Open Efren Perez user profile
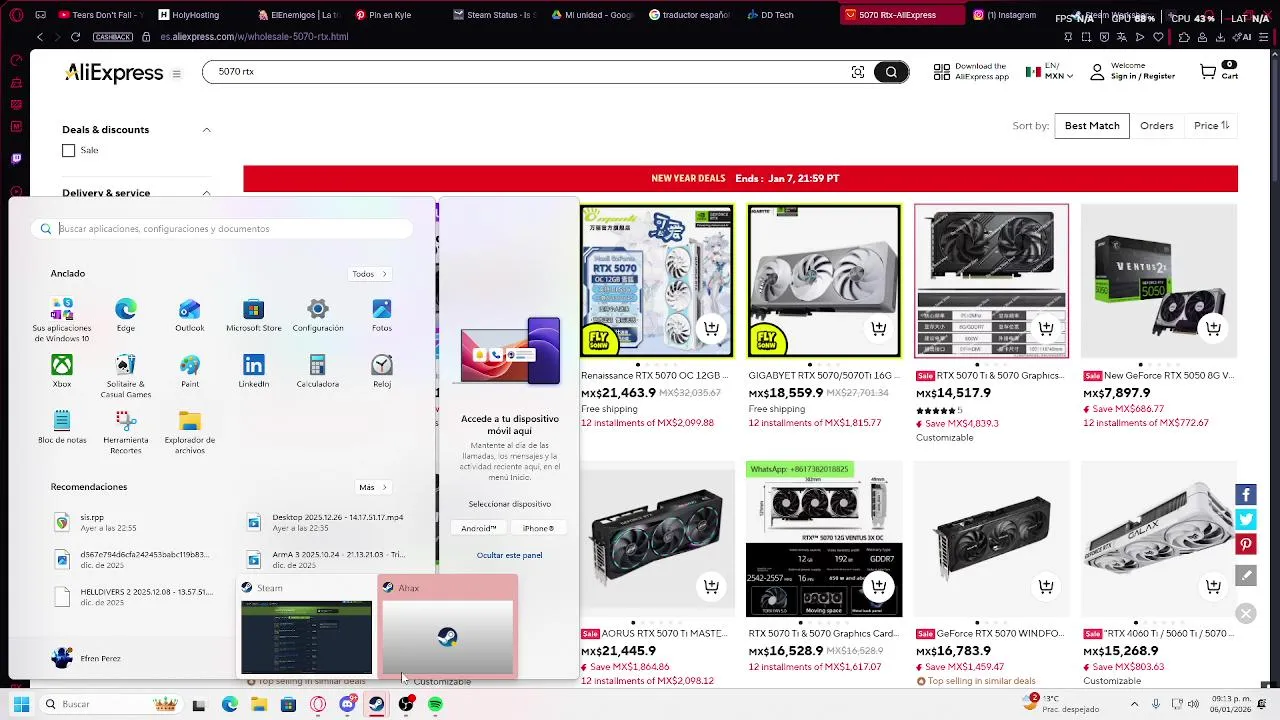 86,658
